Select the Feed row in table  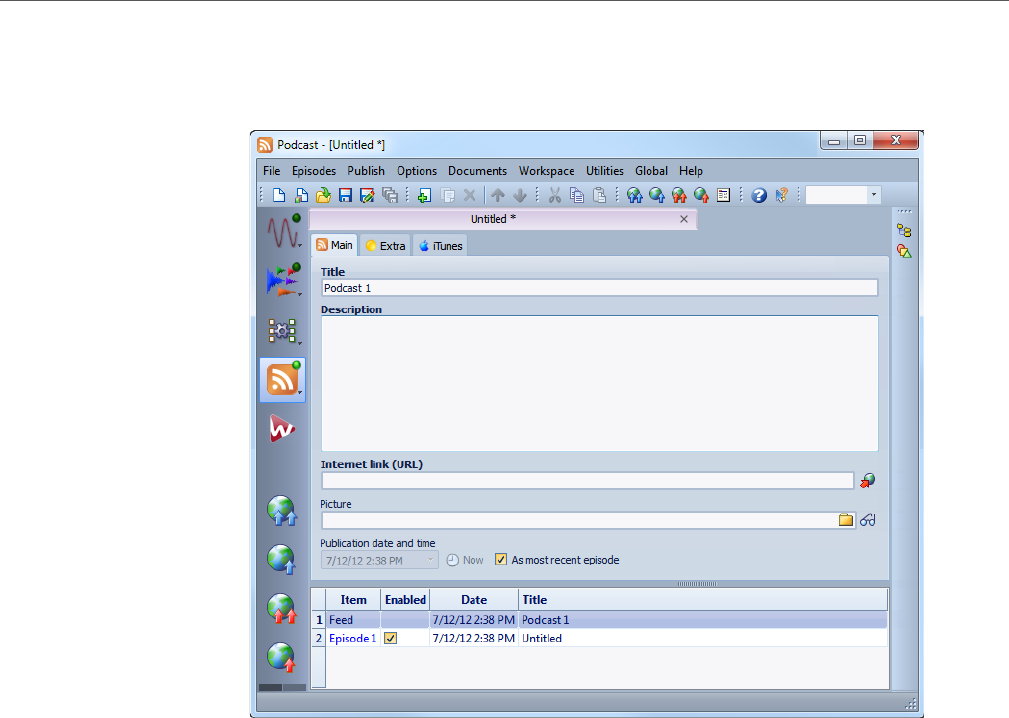point(599,620)
